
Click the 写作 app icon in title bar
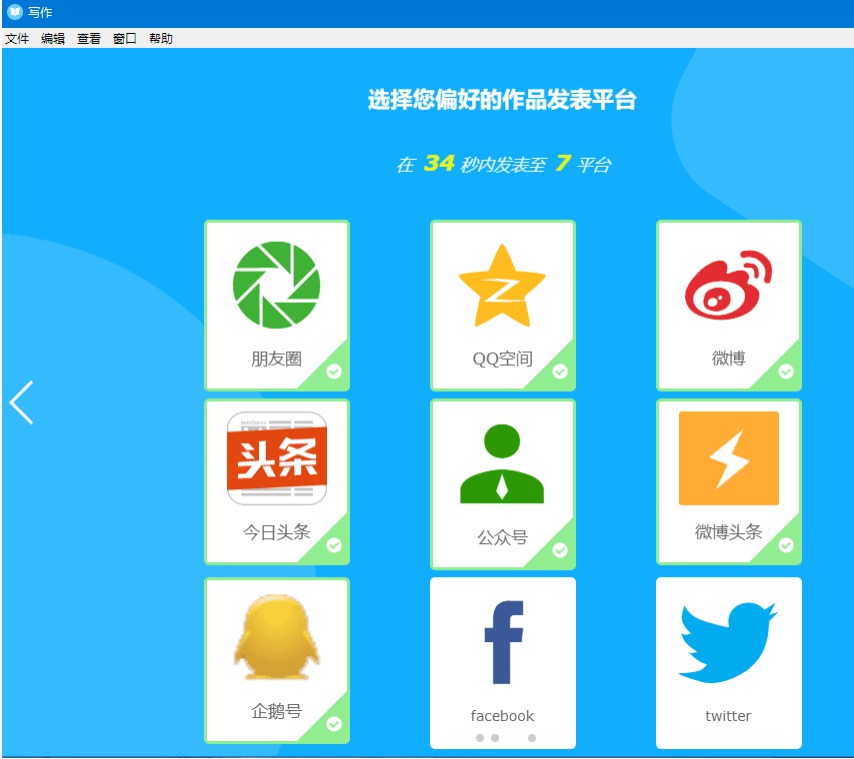(15, 11)
